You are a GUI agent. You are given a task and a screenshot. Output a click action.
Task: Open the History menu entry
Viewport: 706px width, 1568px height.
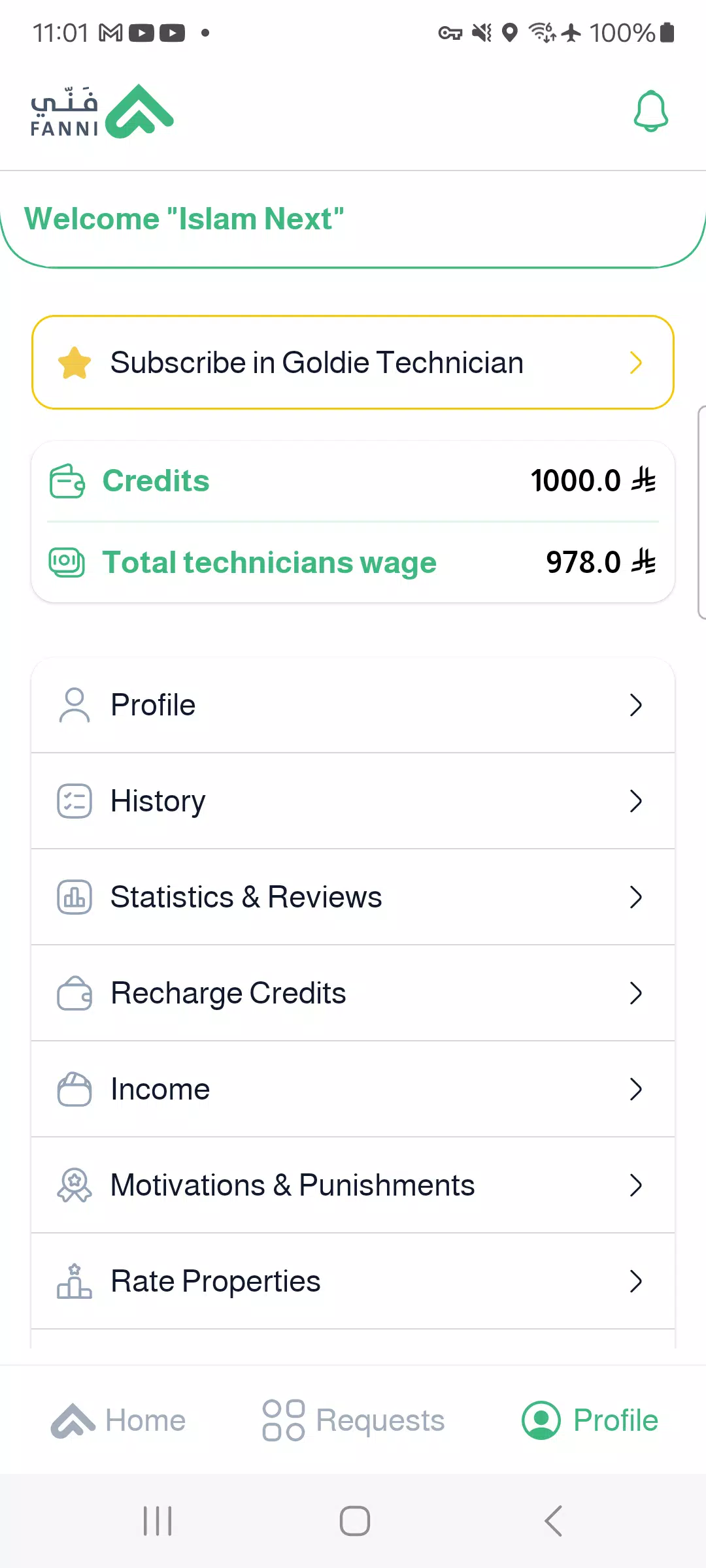coord(353,801)
